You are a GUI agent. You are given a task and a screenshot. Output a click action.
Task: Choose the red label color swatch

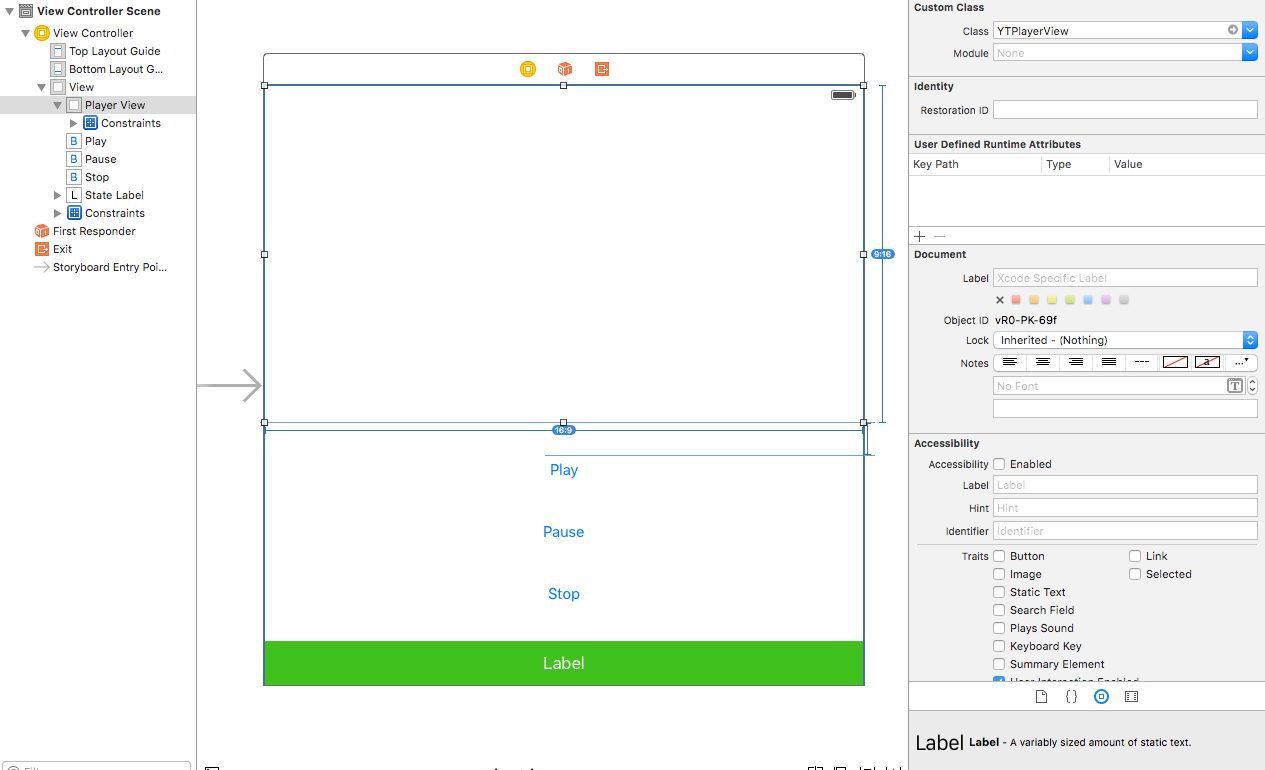(1017, 300)
